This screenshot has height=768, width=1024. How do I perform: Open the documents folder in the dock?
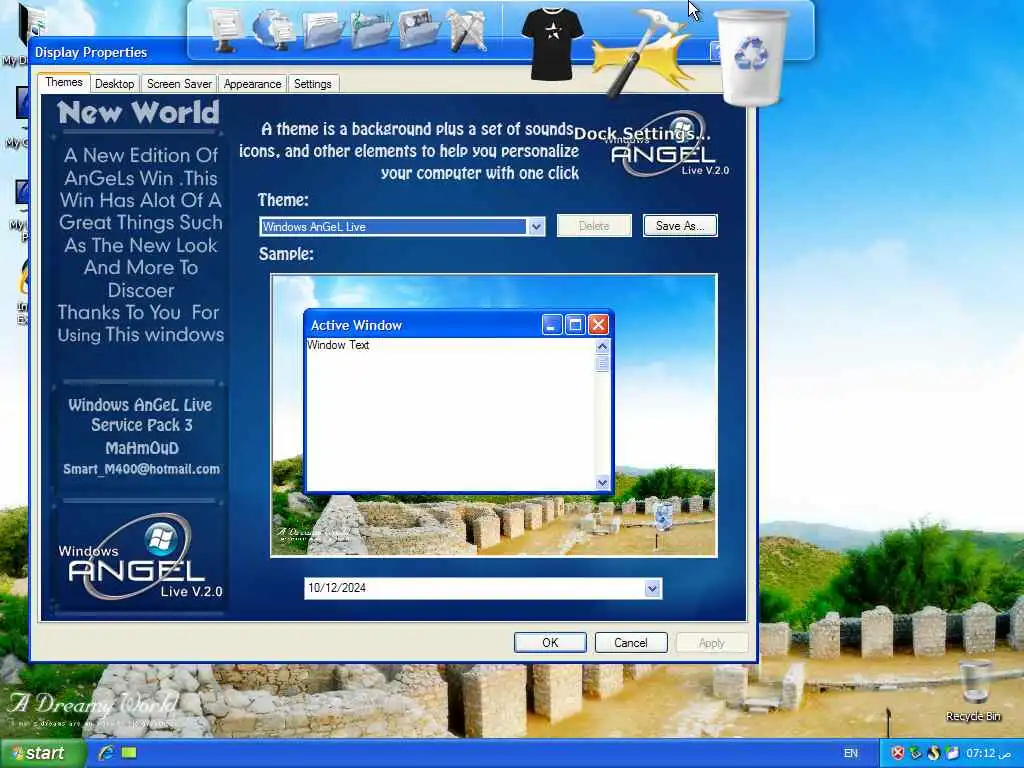(322, 29)
